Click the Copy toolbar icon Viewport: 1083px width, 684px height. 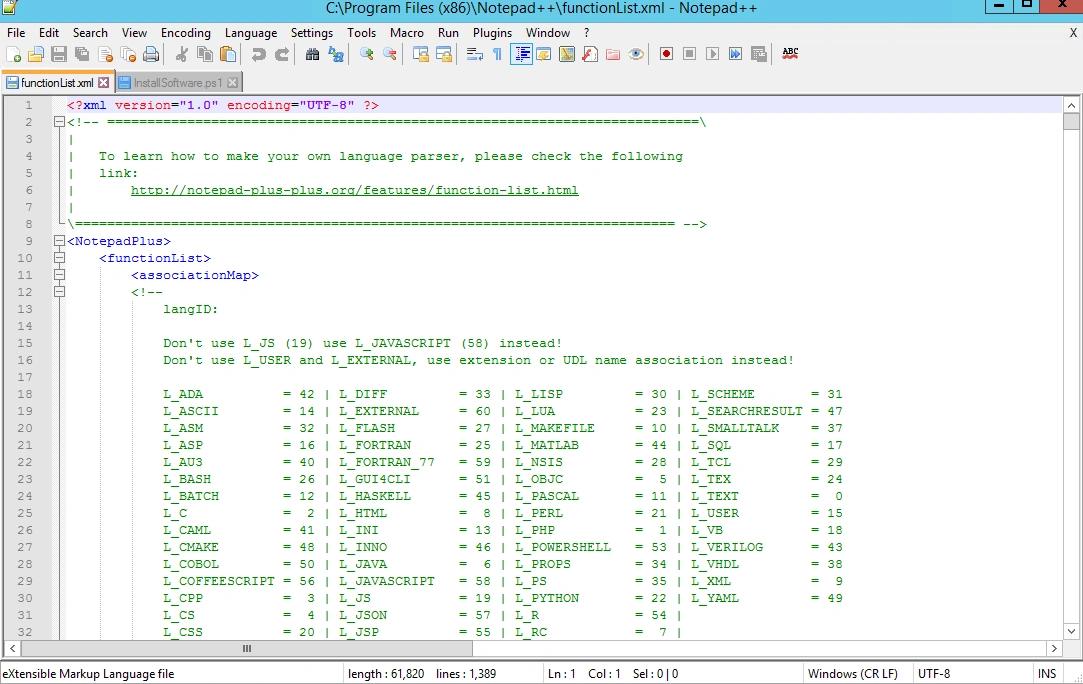coord(204,55)
